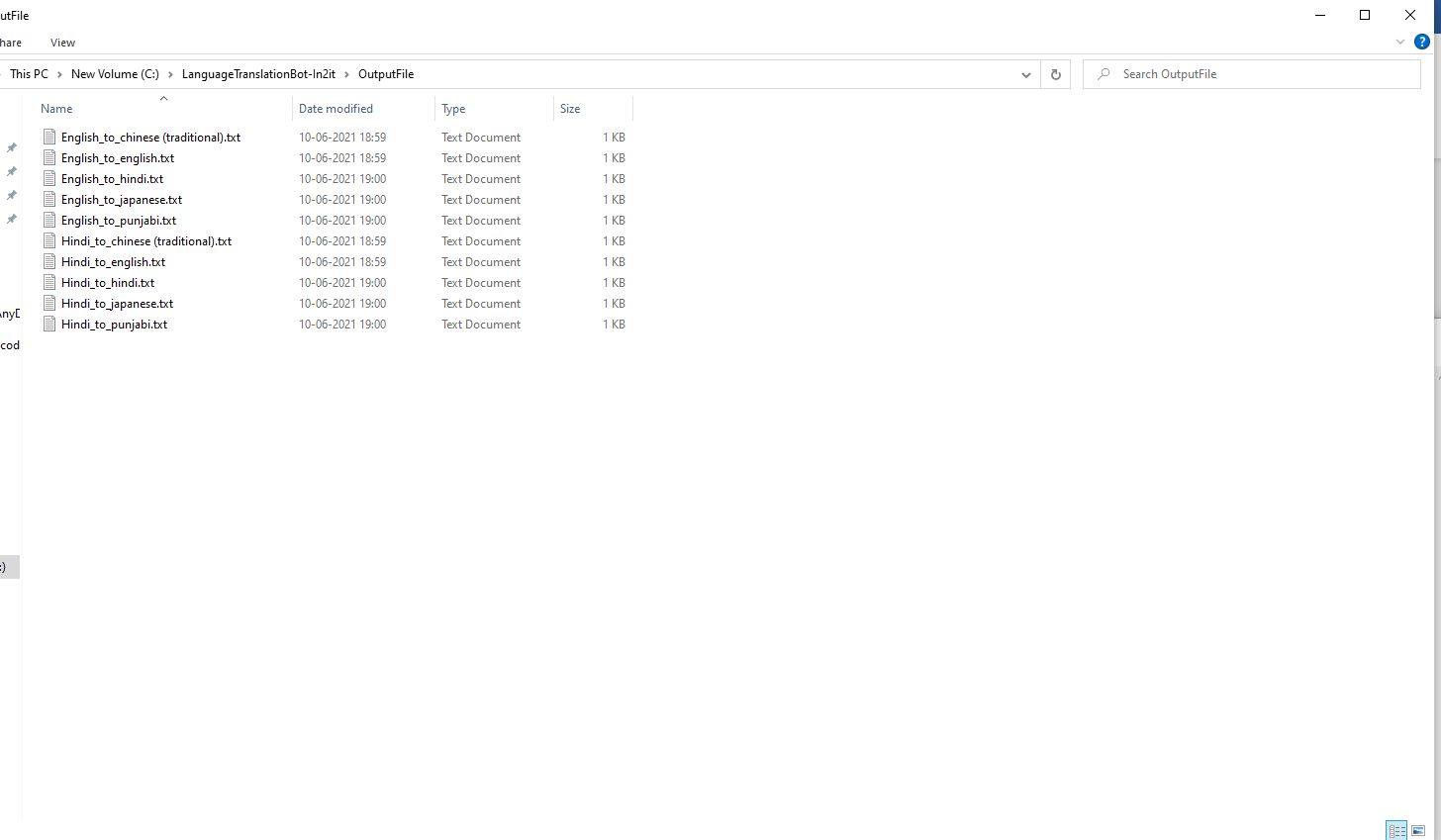This screenshot has height=840, width=1441.
Task: Click the search magnifier icon
Action: 1105,74
